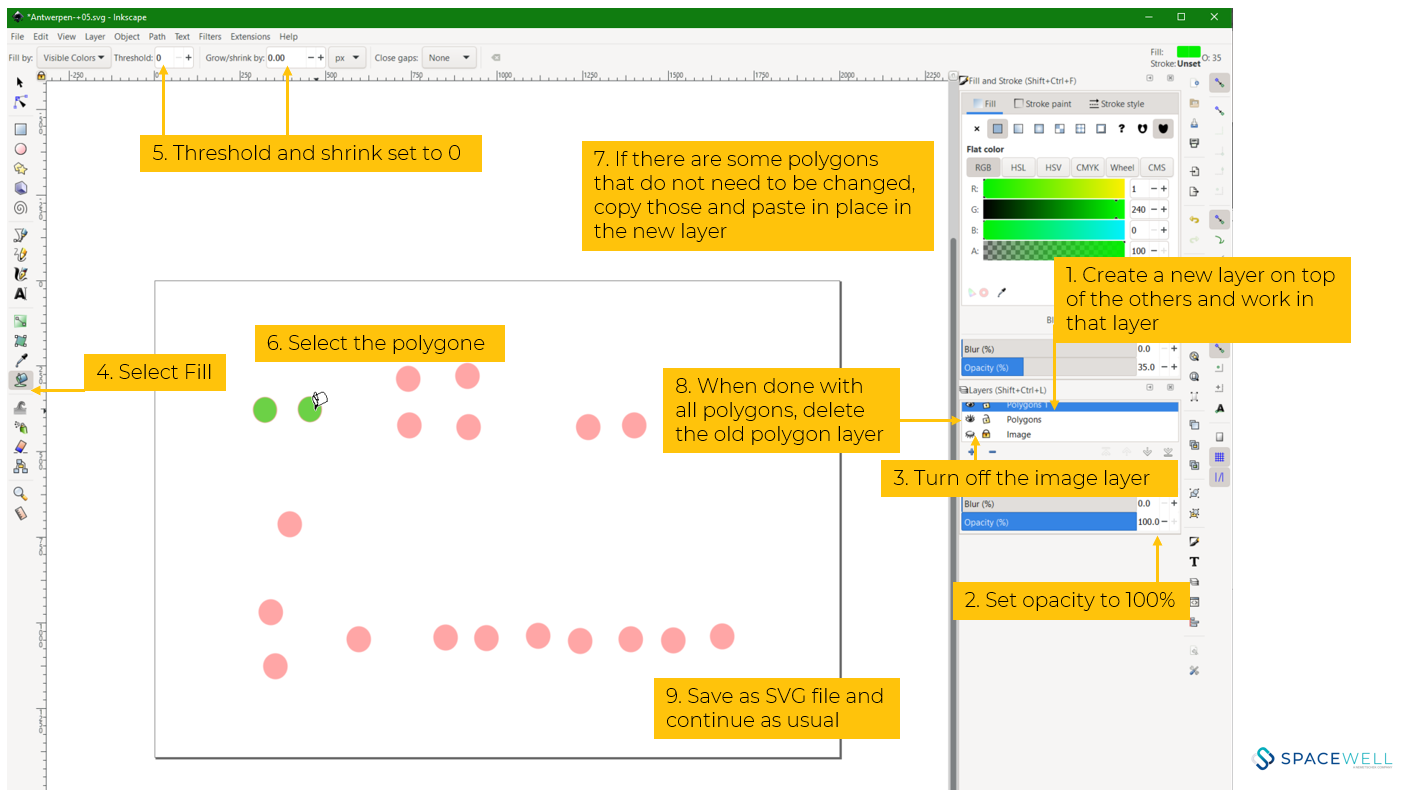Set fill to No paint (X)
Screen dimensions: 1405x790
pos(977,129)
